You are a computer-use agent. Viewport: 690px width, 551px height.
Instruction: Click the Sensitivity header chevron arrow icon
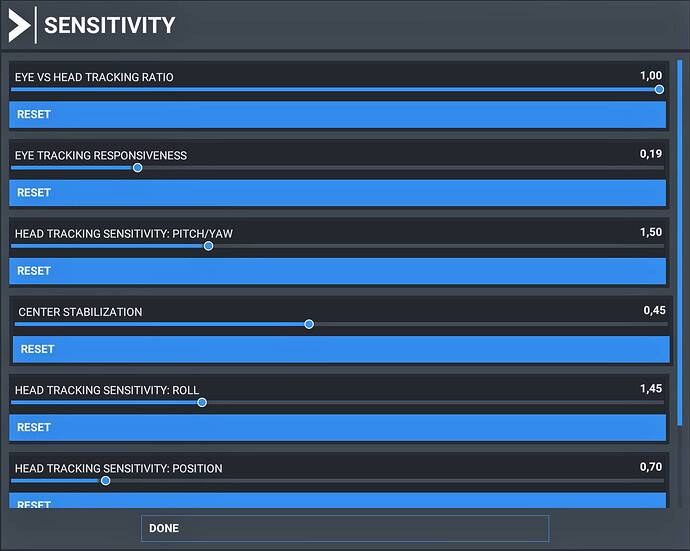tap(19, 25)
